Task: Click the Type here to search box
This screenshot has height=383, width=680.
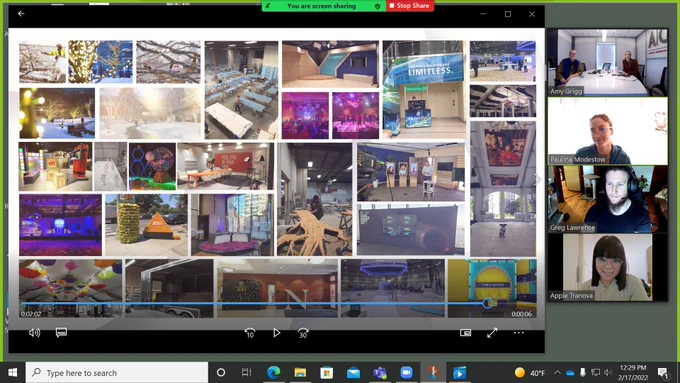Action: click(117, 373)
